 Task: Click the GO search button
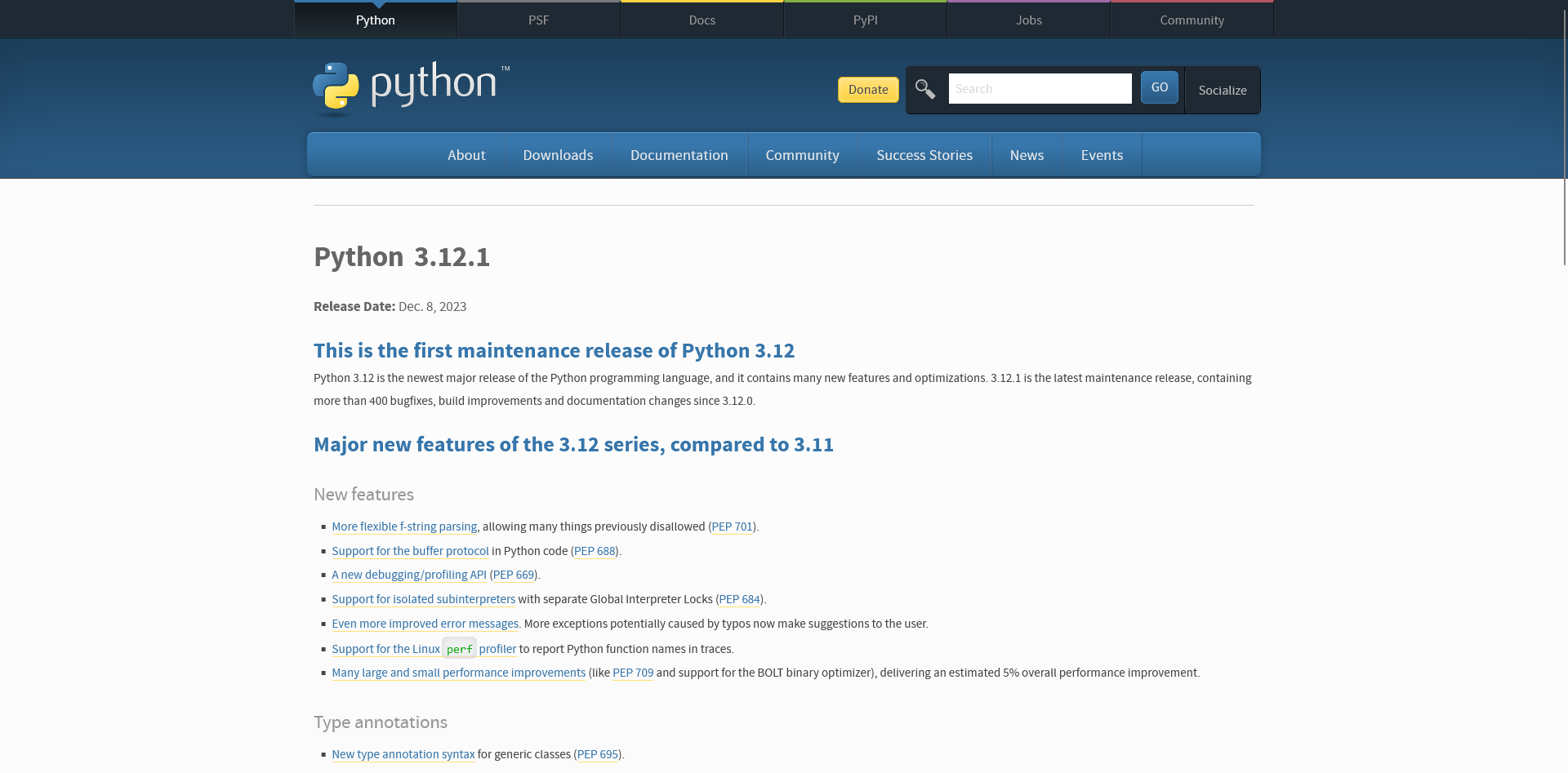click(1160, 87)
